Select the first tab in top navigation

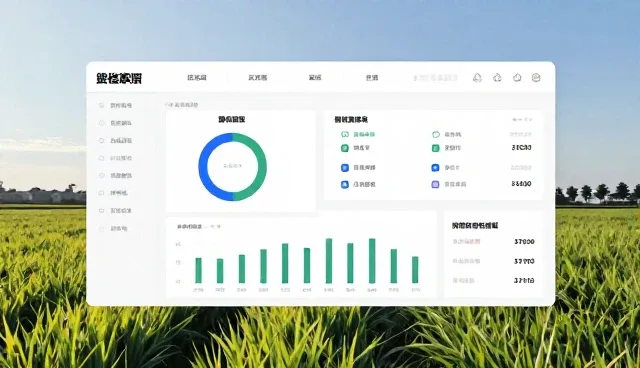point(197,78)
